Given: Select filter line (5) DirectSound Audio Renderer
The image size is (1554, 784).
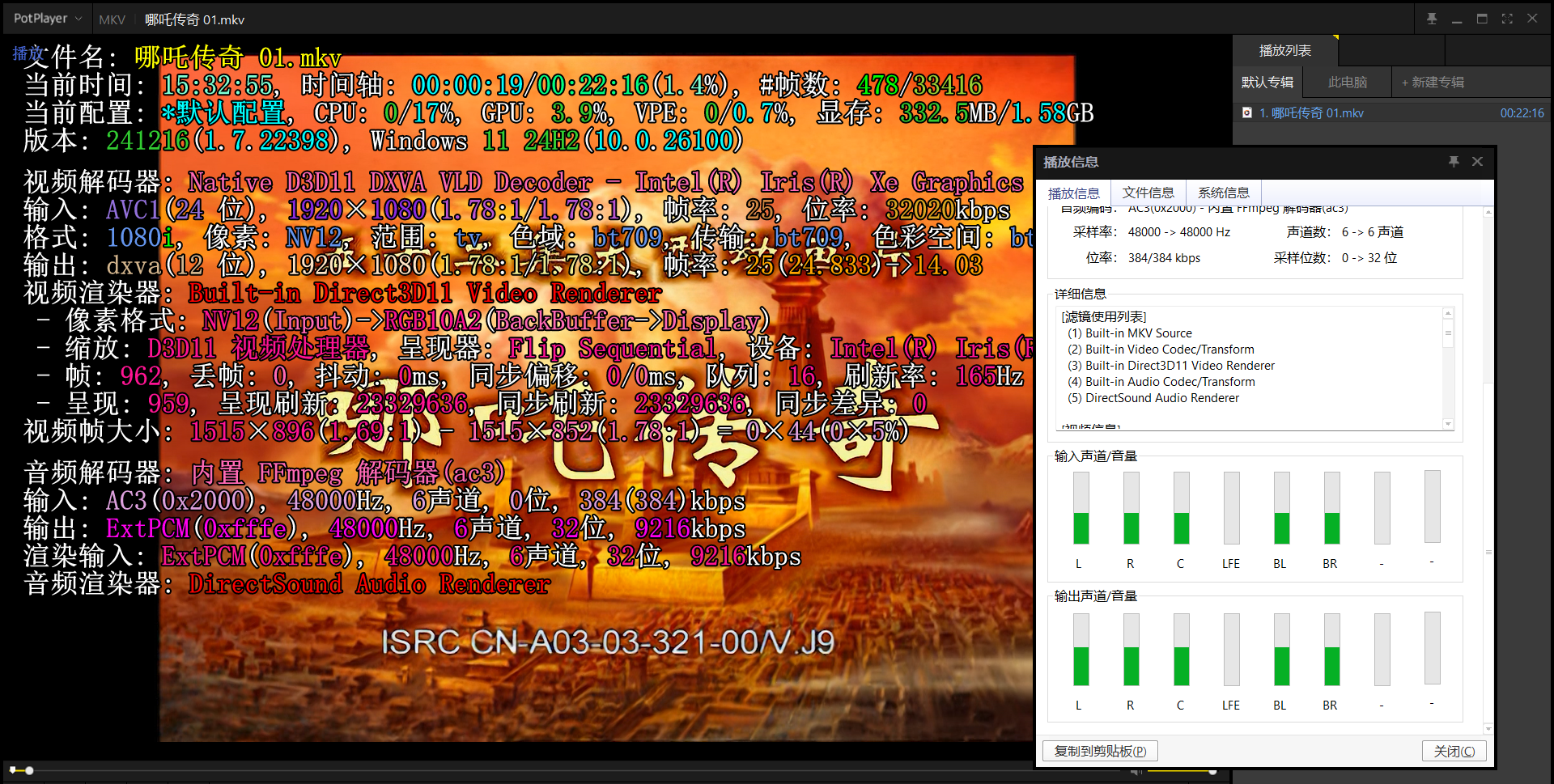Looking at the screenshot, I should pos(1153,398).
